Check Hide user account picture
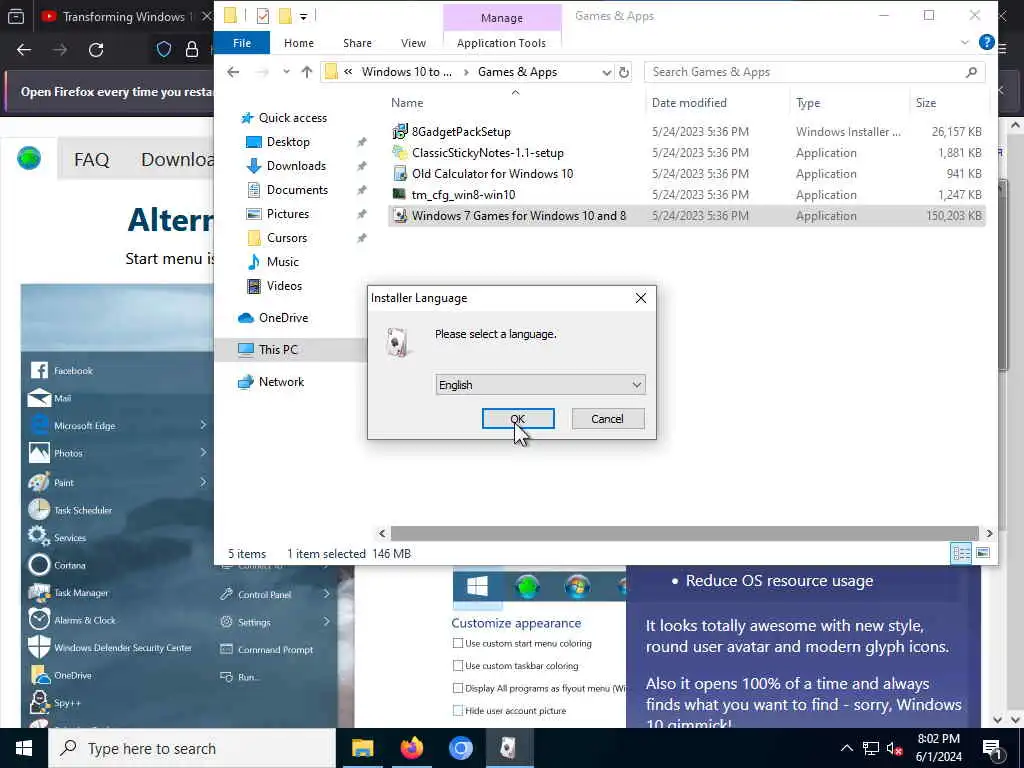 [x=458, y=711]
